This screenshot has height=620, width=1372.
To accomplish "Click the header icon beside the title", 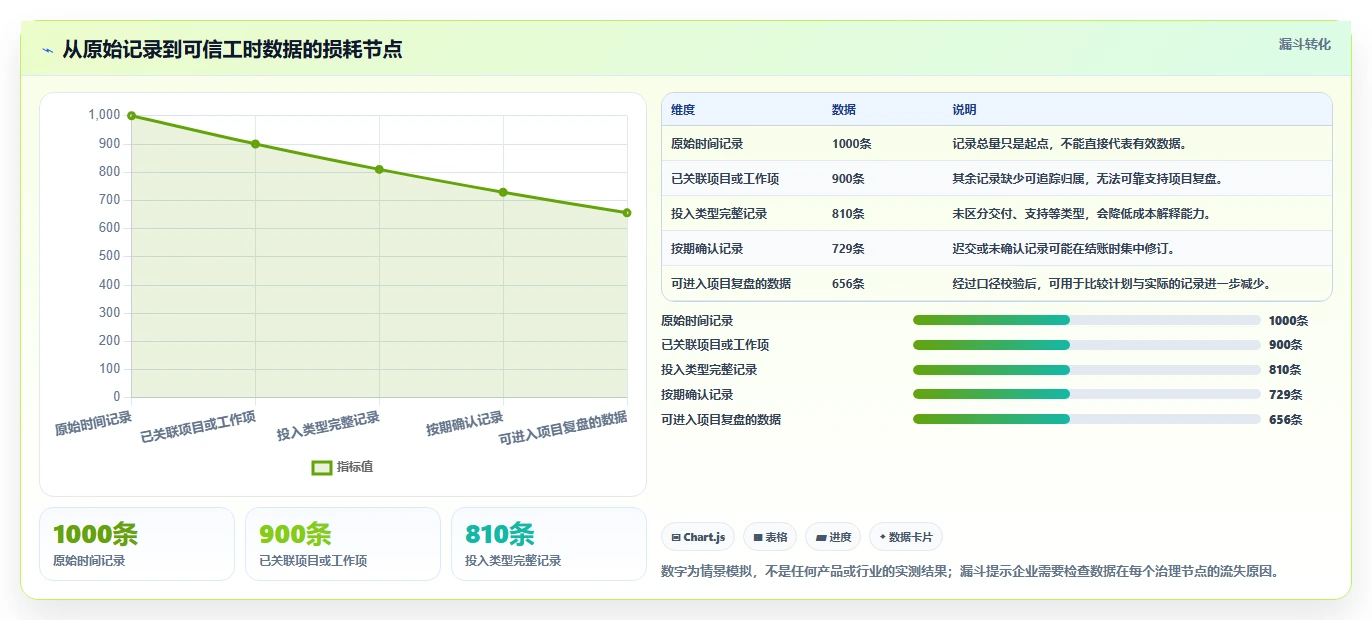I will tap(47, 50).
